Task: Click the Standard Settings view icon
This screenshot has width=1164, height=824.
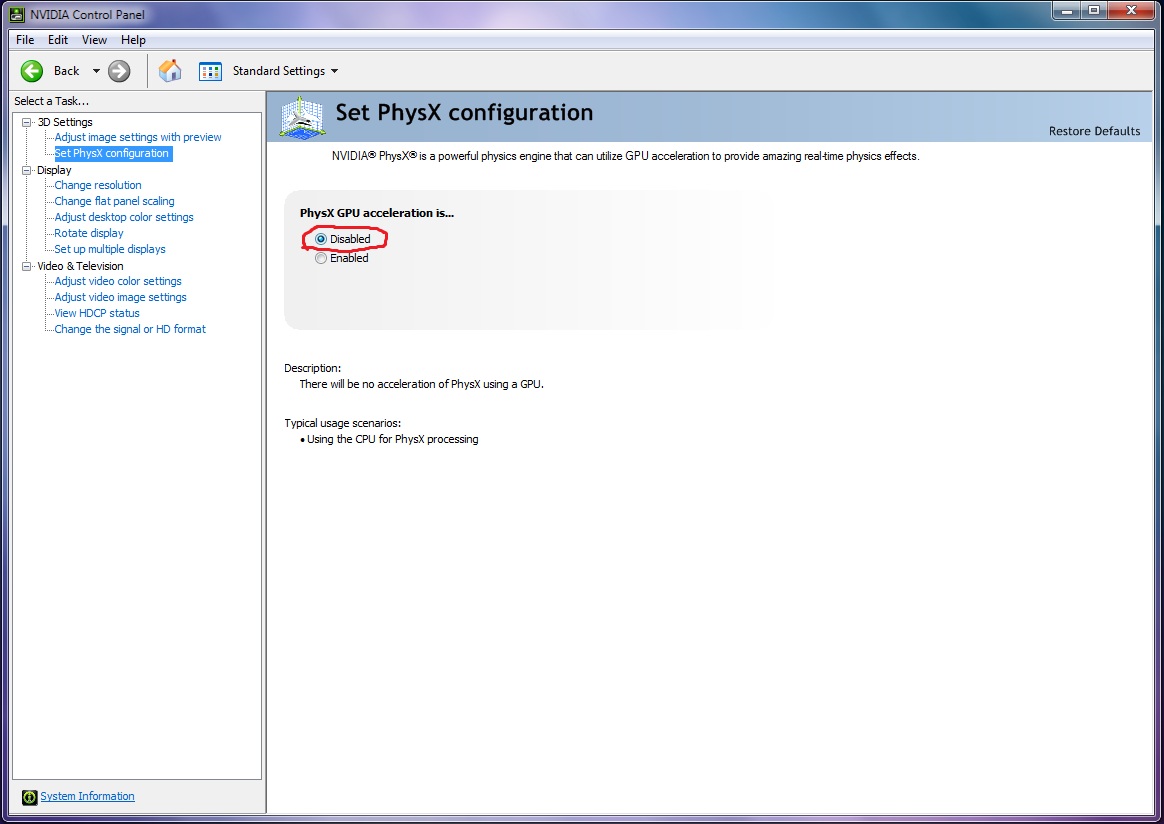Action: click(210, 71)
